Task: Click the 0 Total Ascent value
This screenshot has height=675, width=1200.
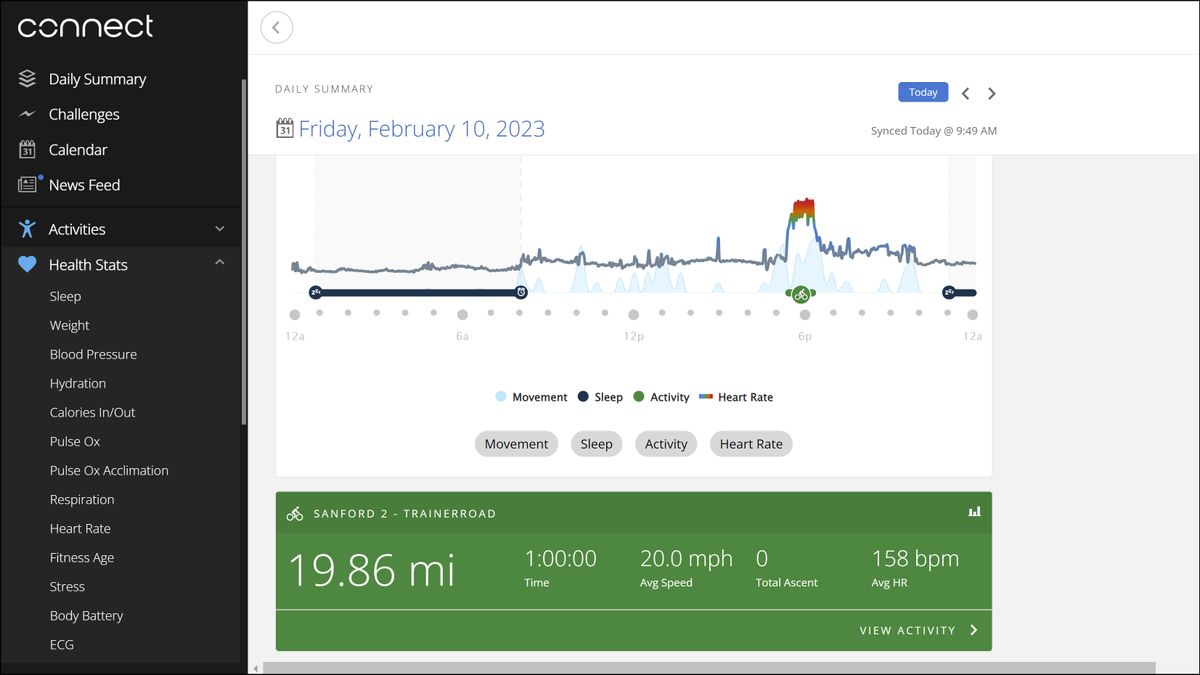Action: pos(762,559)
